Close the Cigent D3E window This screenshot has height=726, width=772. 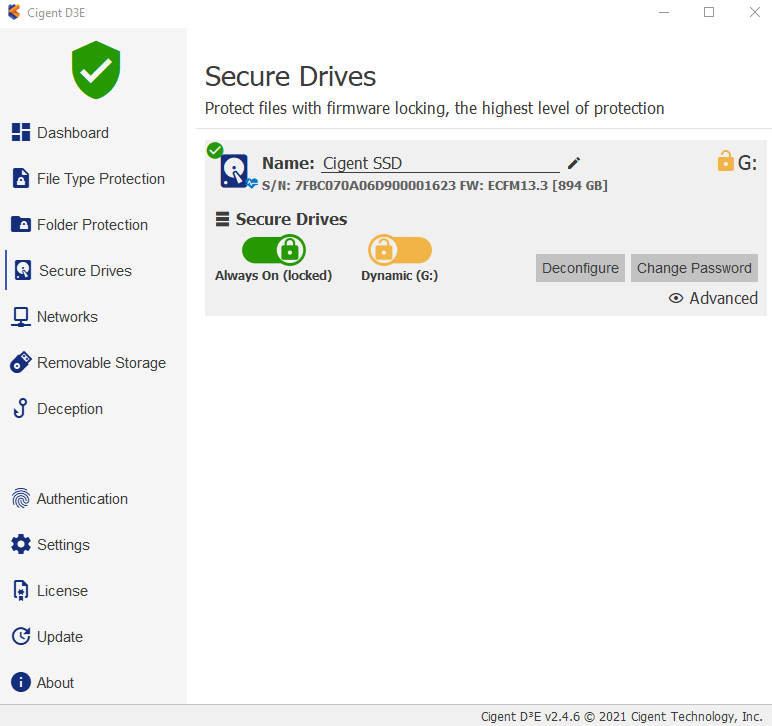pyautogui.click(x=755, y=12)
